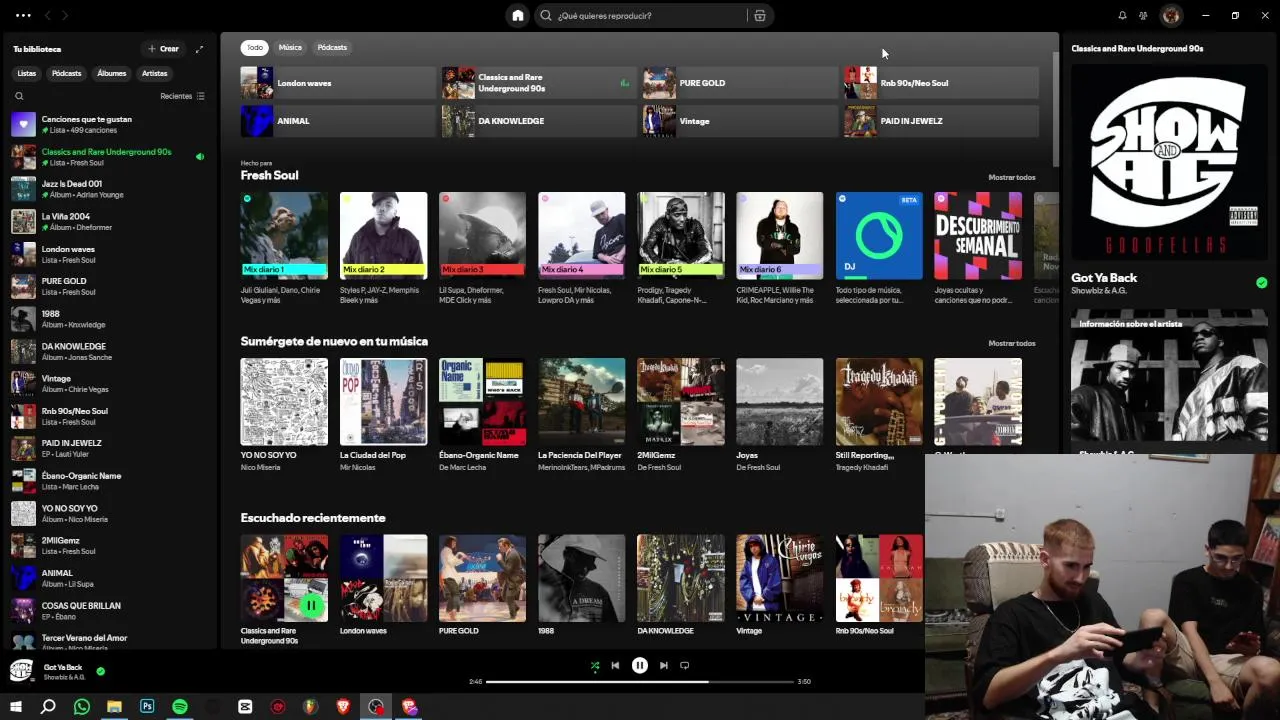Skip to the previous track
The image size is (1280, 720).
[615, 665]
